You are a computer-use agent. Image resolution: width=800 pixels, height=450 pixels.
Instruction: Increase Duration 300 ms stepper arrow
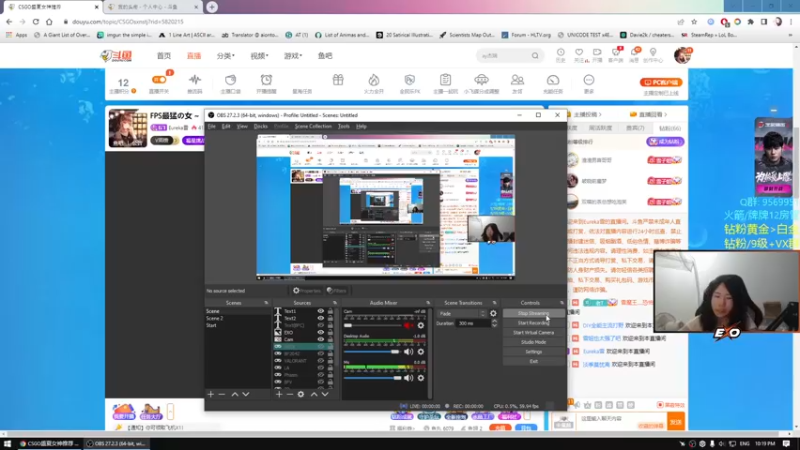(x=494, y=321)
